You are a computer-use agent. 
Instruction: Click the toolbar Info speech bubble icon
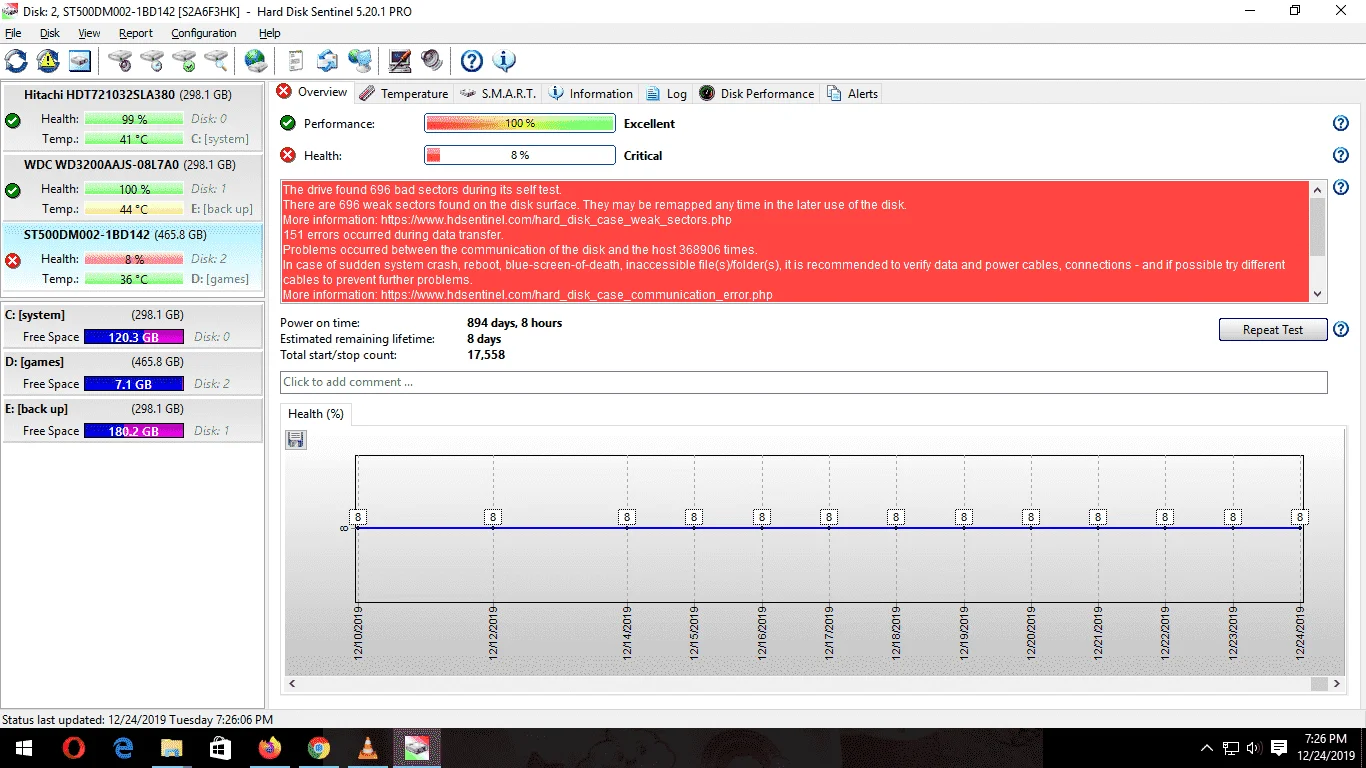pos(504,61)
